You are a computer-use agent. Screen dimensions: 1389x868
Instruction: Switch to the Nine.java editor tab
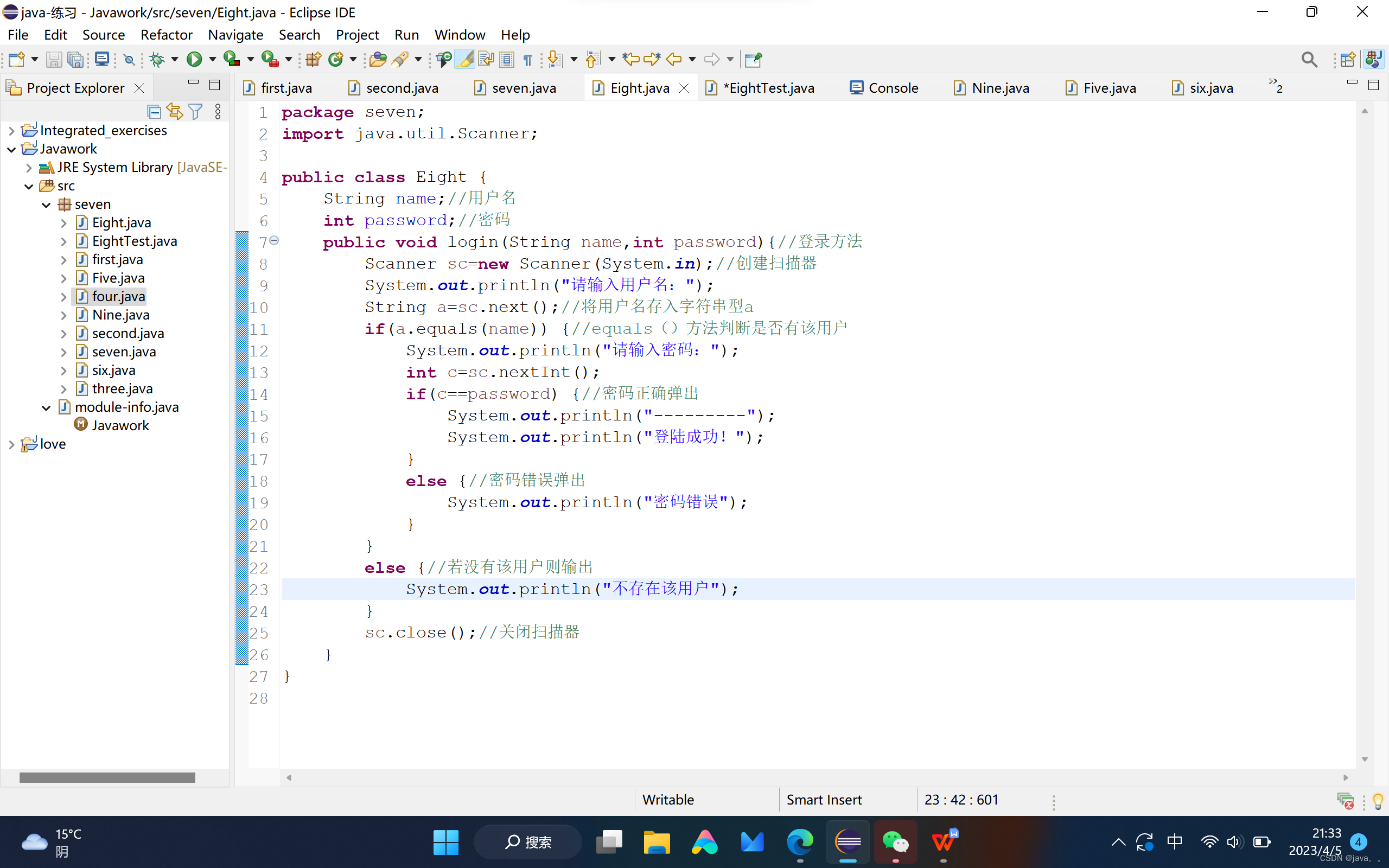(999, 88)
